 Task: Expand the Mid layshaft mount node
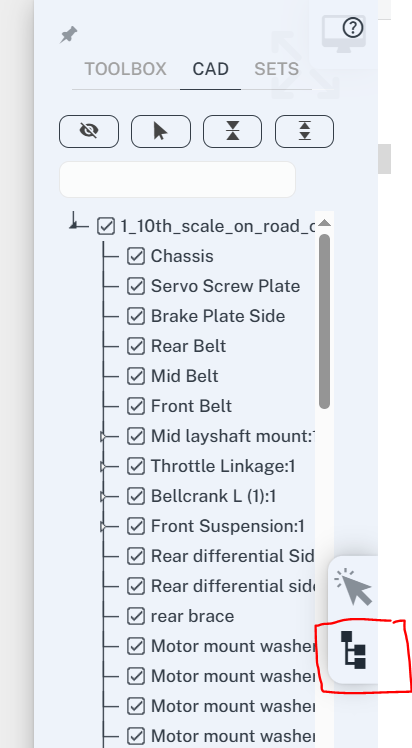click(x=103, y=436)
